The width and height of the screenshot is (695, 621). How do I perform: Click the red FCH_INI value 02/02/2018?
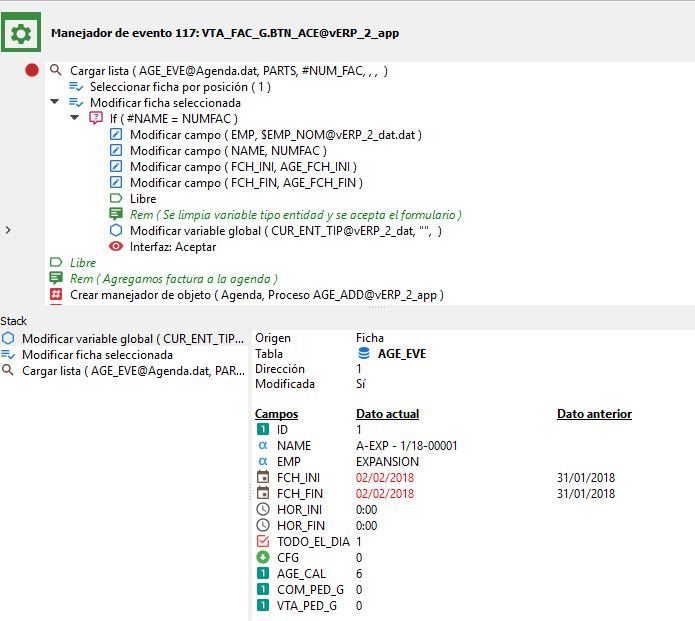tap(384, 478)
